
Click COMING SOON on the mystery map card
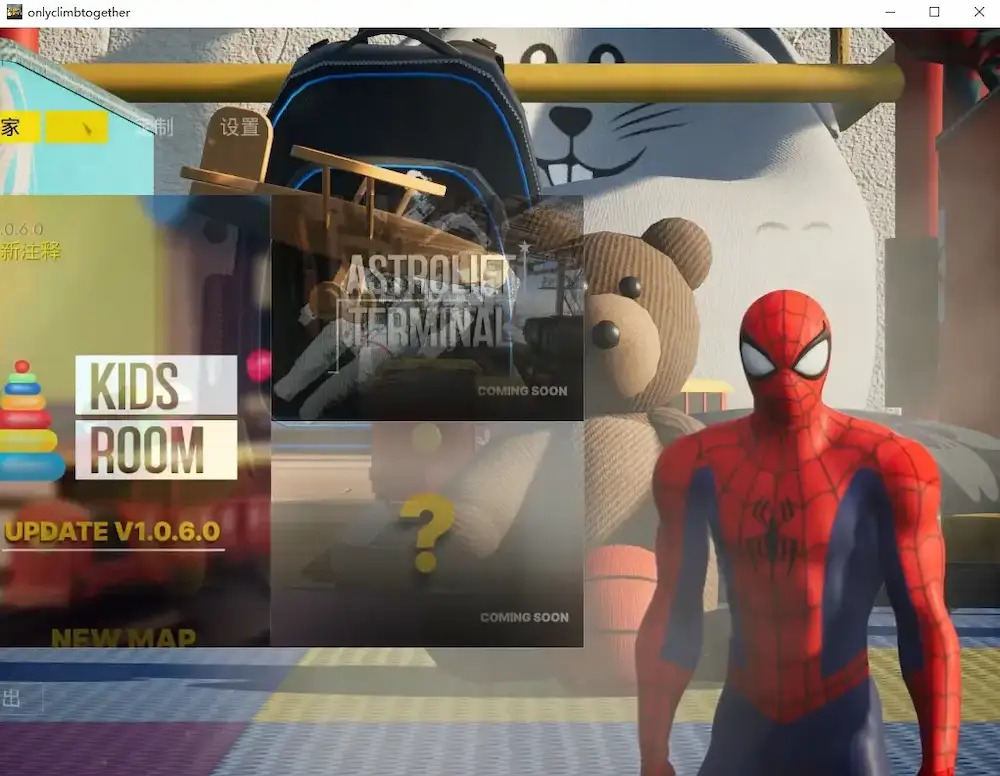524,618
